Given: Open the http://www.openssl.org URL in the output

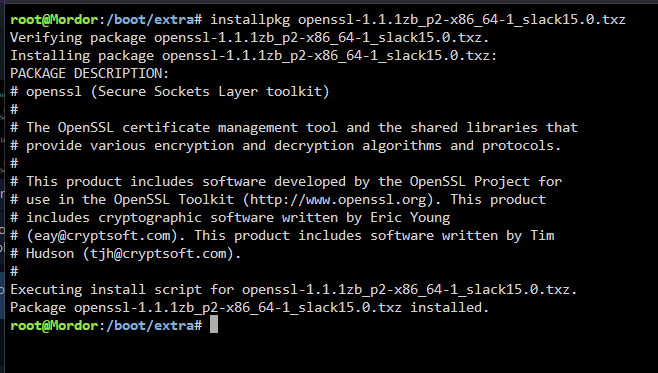Looking at the screenshot, I should (x=338, y=199).
